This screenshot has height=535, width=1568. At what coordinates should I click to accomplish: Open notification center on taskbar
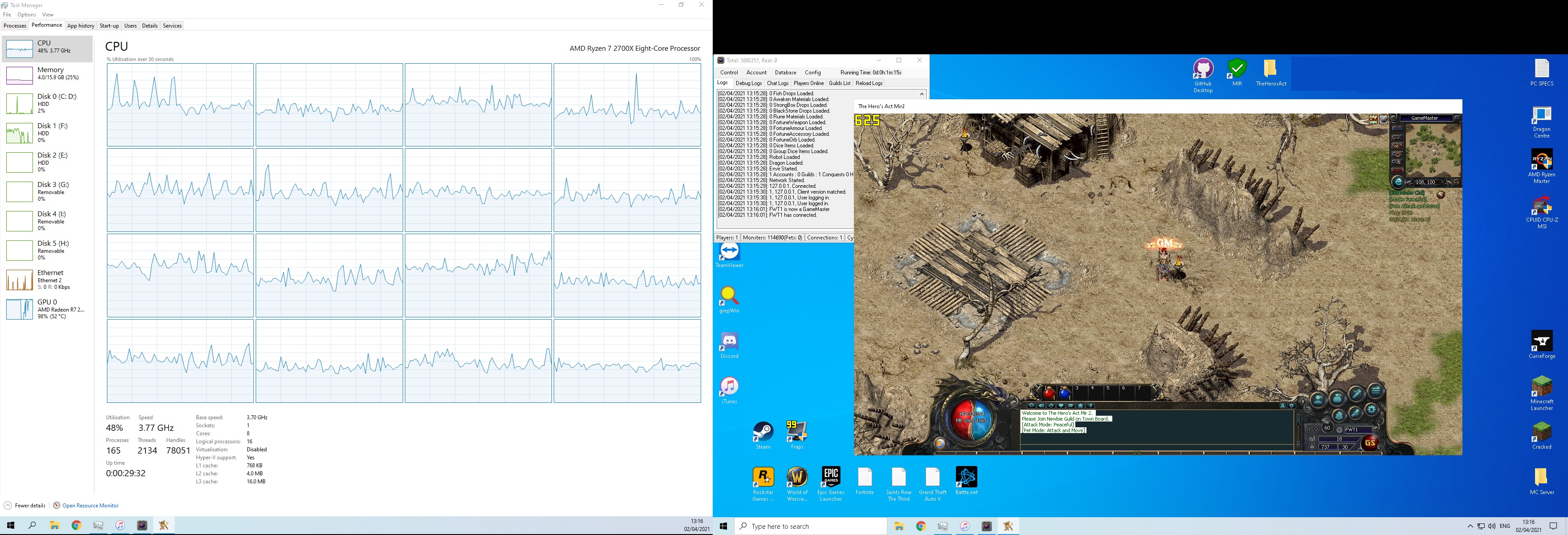click(x=1553, y=526)
